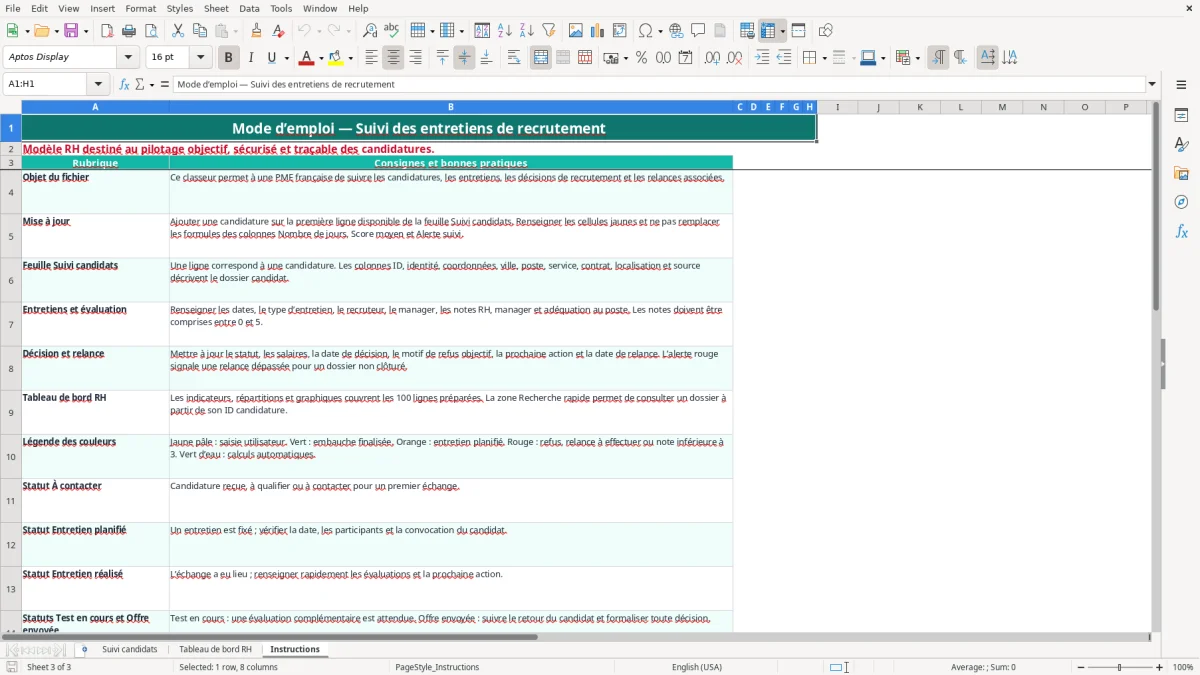Viewport: 1200px width, 675px height.
Task: Click the Copy icon
Action: point(199,31)
